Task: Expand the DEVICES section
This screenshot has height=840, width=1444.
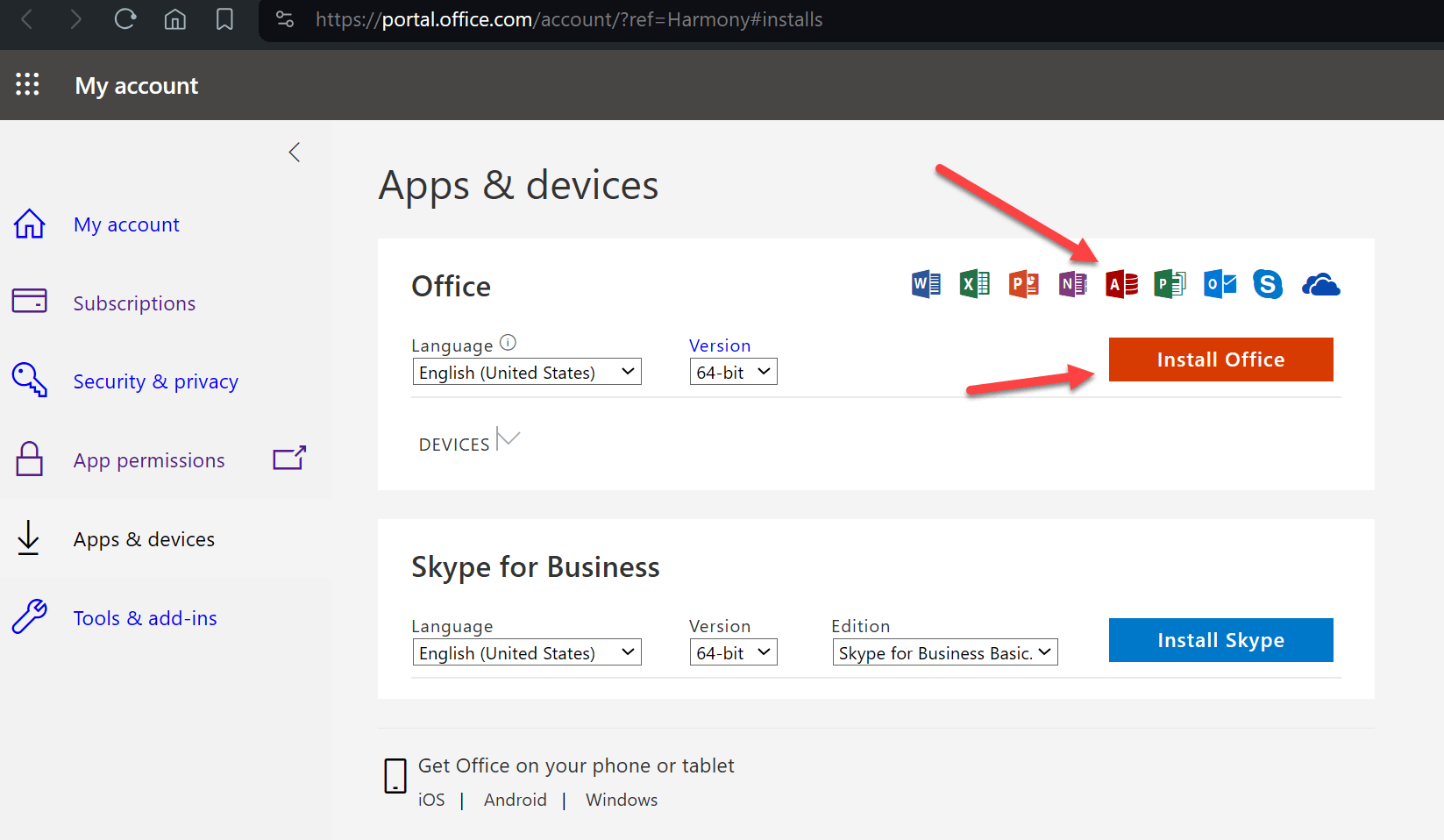Action: pos(470,441)
